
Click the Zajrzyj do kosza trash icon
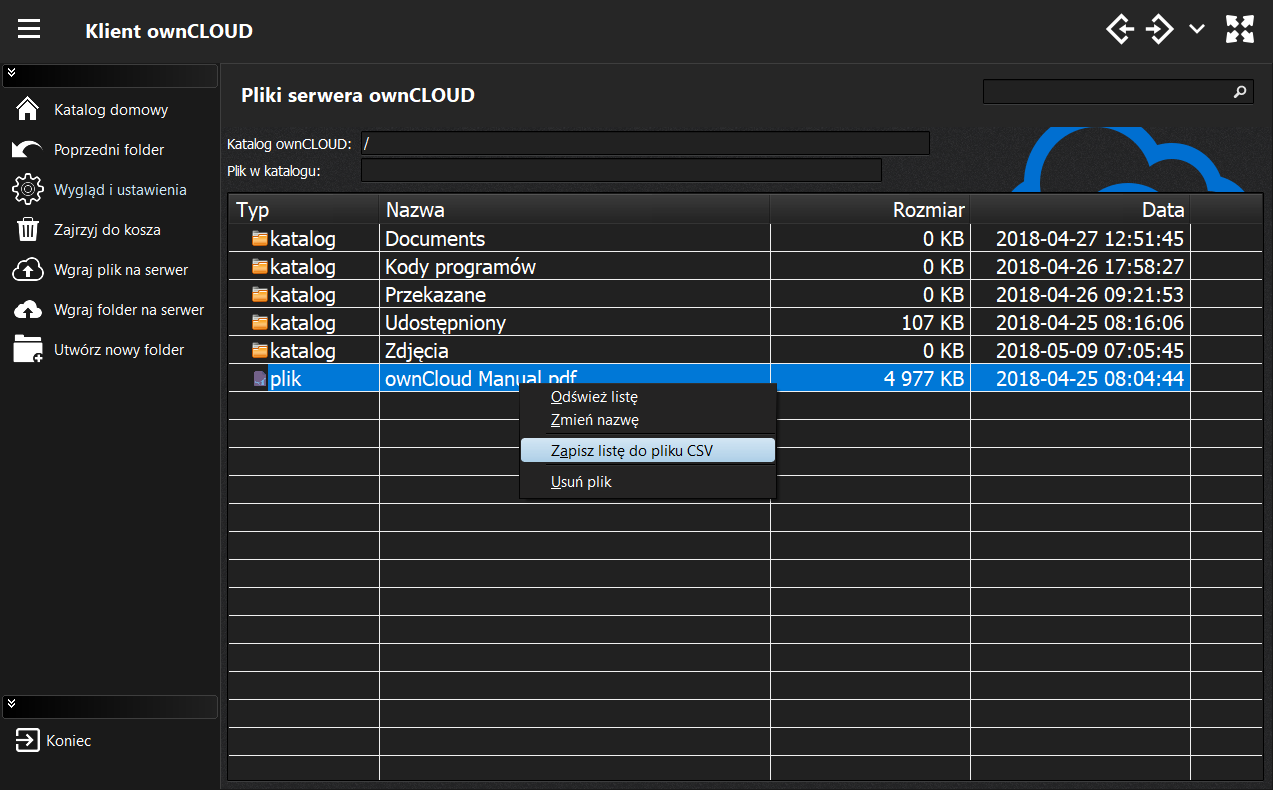point(28,229)
